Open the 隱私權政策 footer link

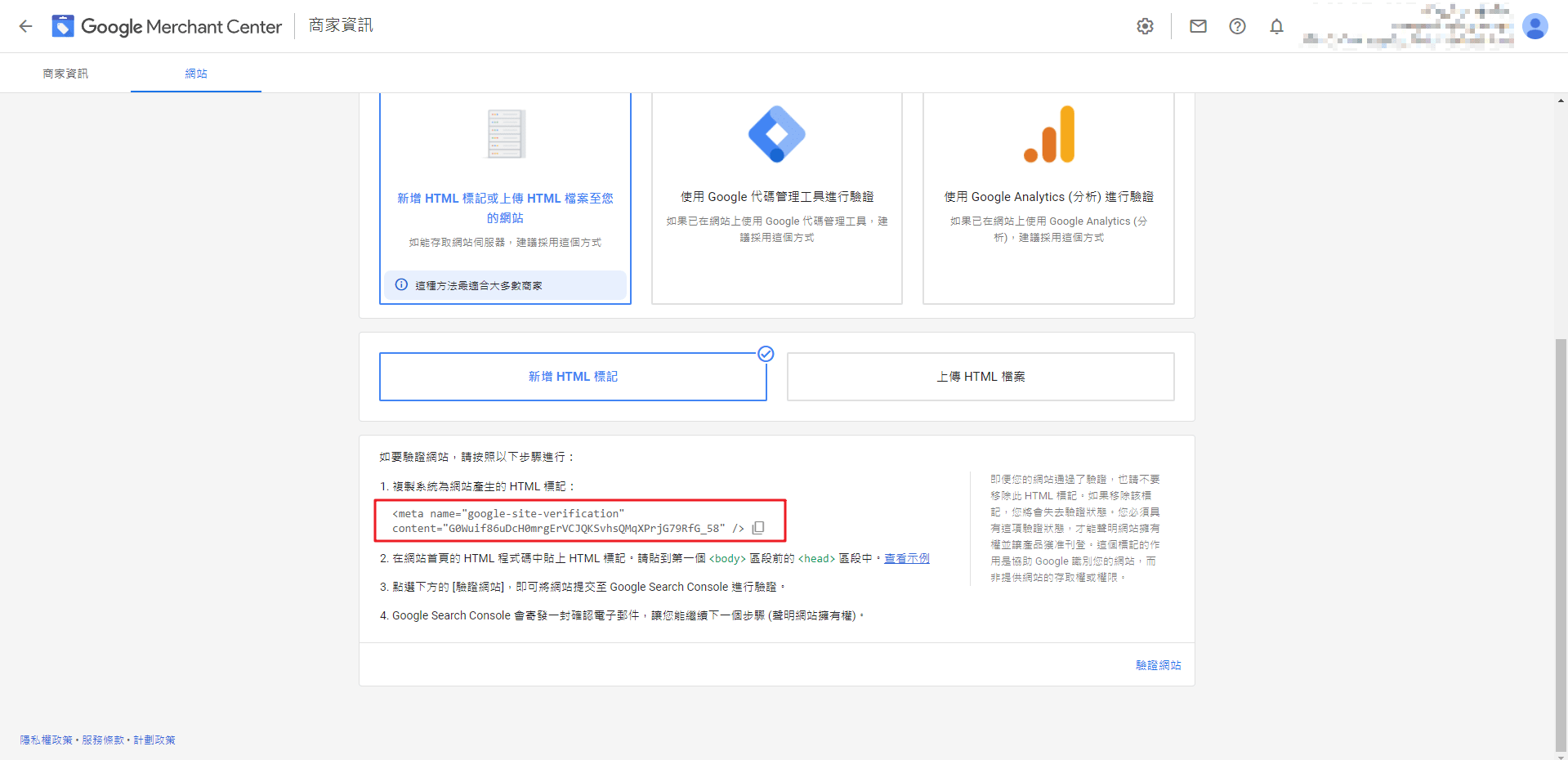click(x=47, y=740)
